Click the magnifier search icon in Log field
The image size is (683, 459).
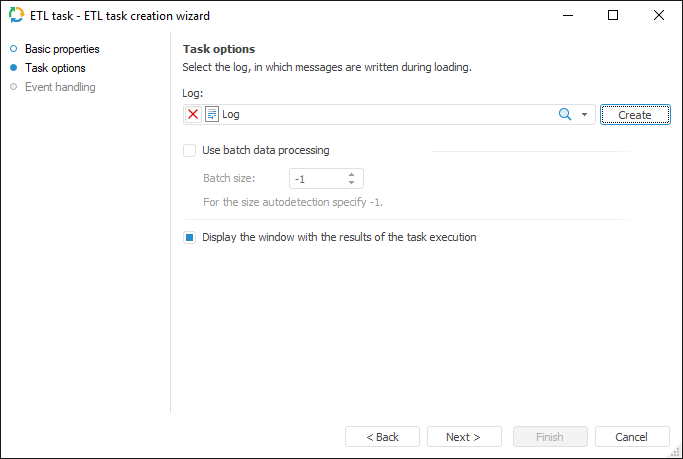click(x=565, y=115)
